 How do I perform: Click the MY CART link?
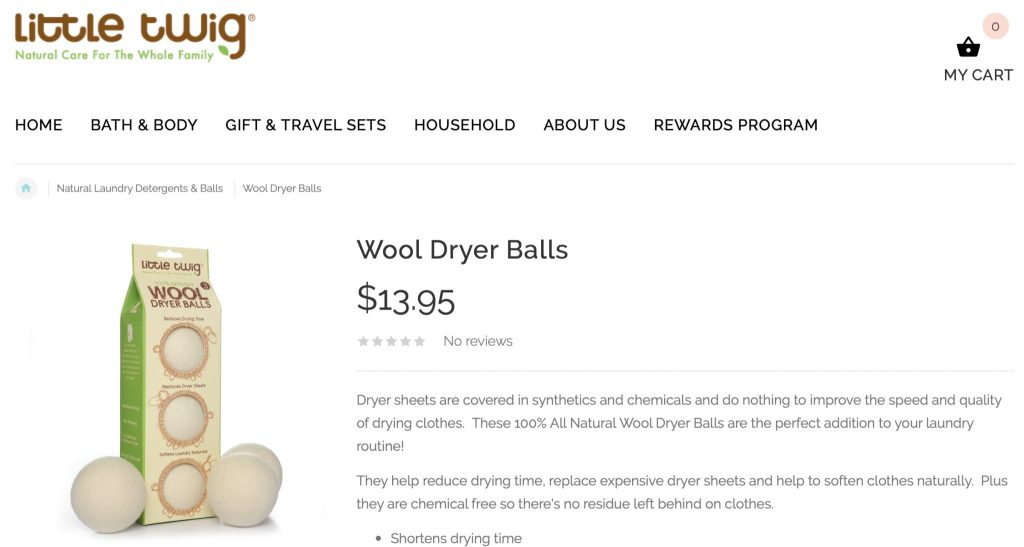coord(978,75)
